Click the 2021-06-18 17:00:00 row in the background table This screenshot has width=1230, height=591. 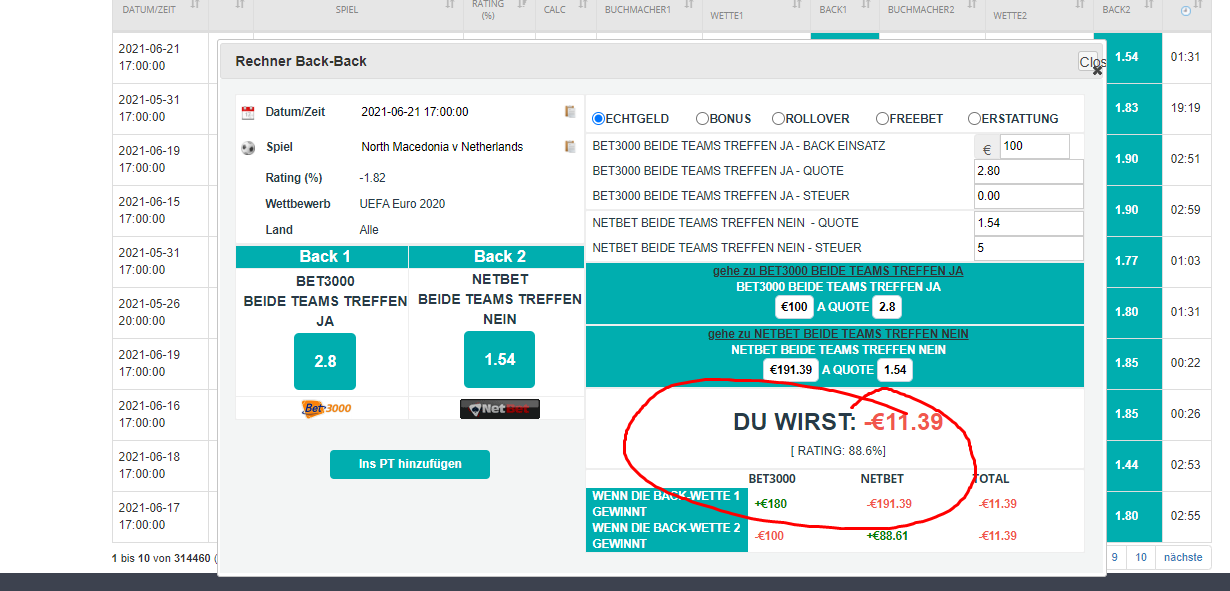(x=160, y=465)
